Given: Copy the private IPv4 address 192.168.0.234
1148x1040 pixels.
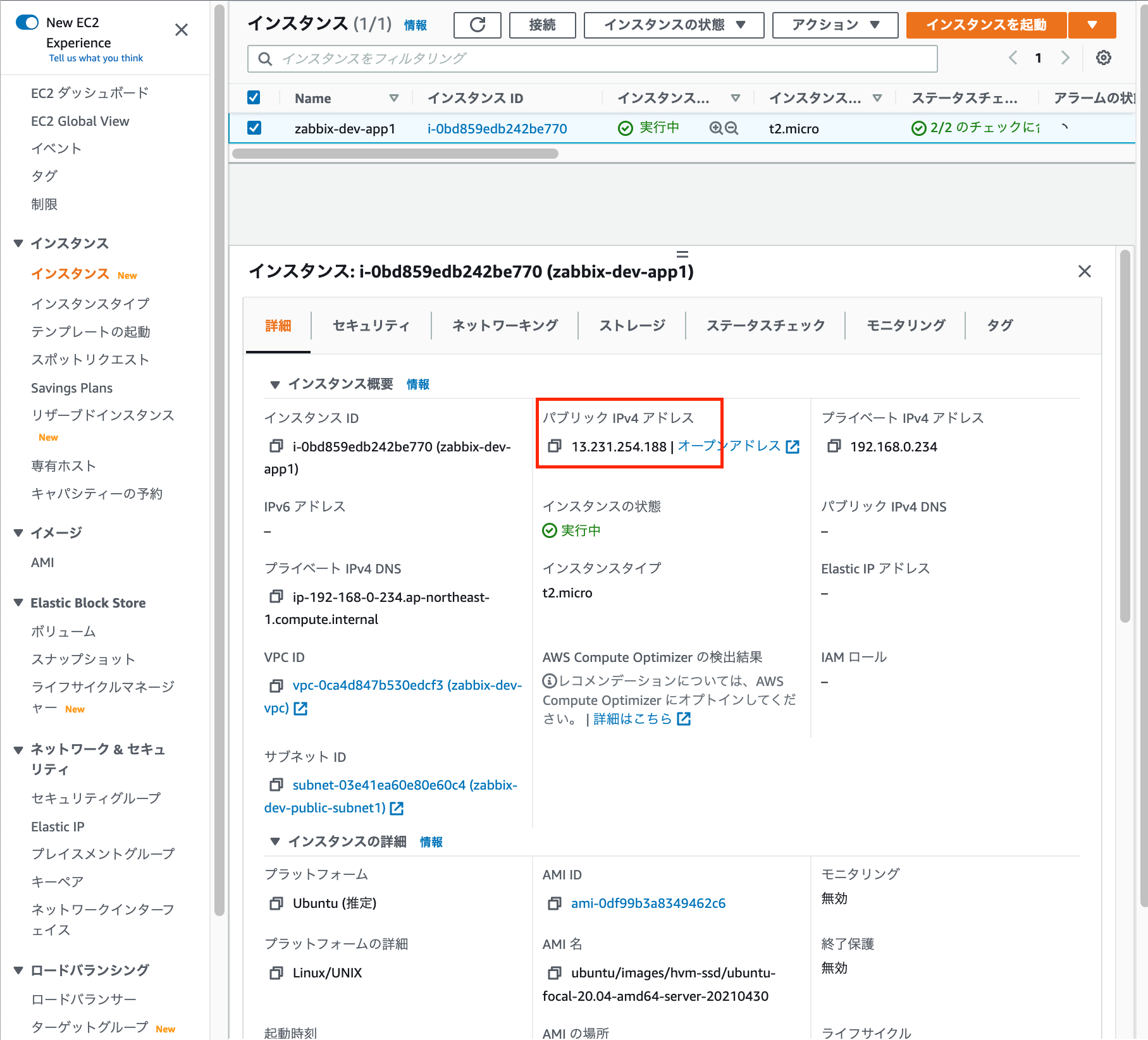Looking at the screenshot, I should point(832,446).
